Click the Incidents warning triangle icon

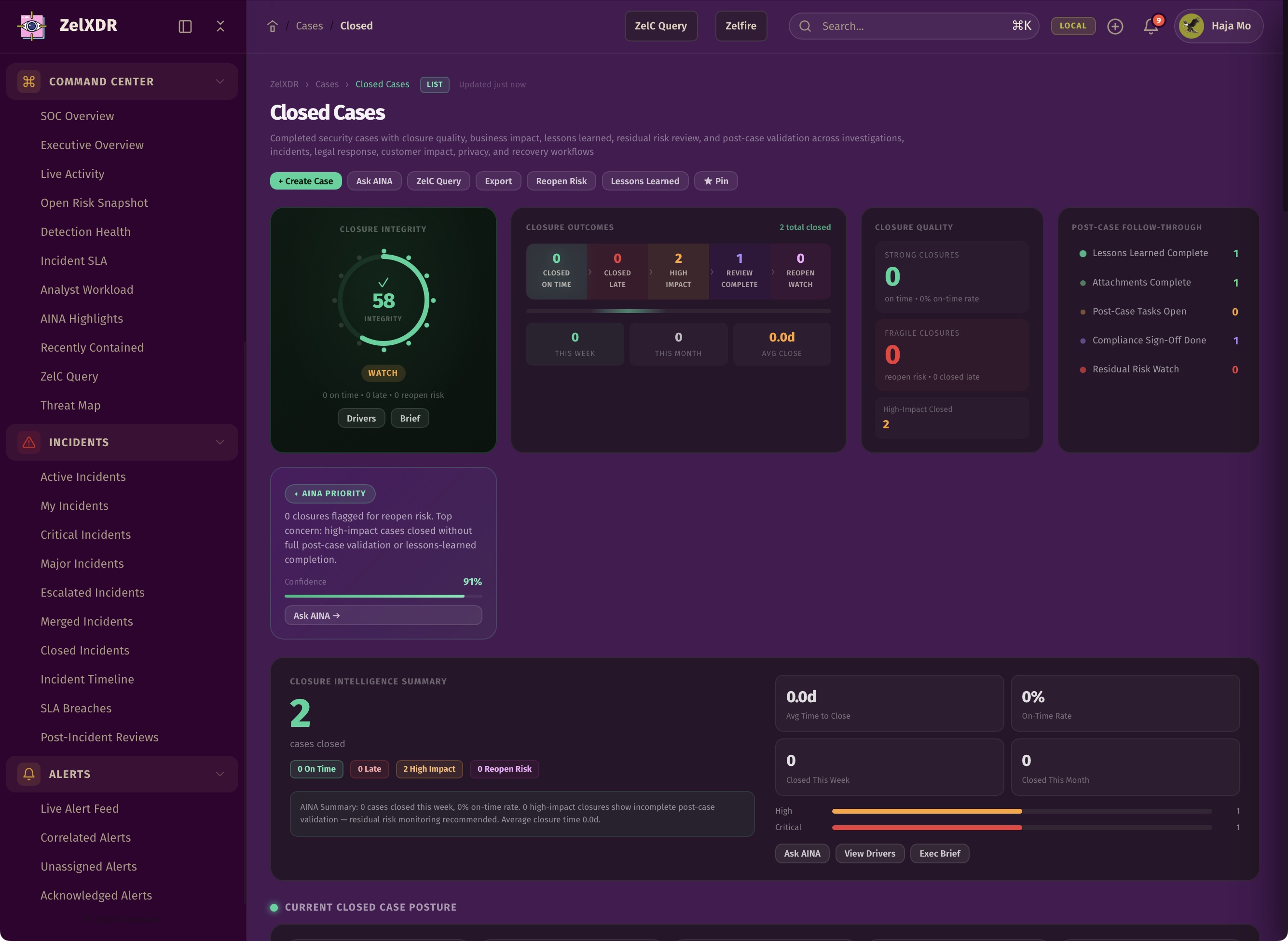[x=29, y=442]
